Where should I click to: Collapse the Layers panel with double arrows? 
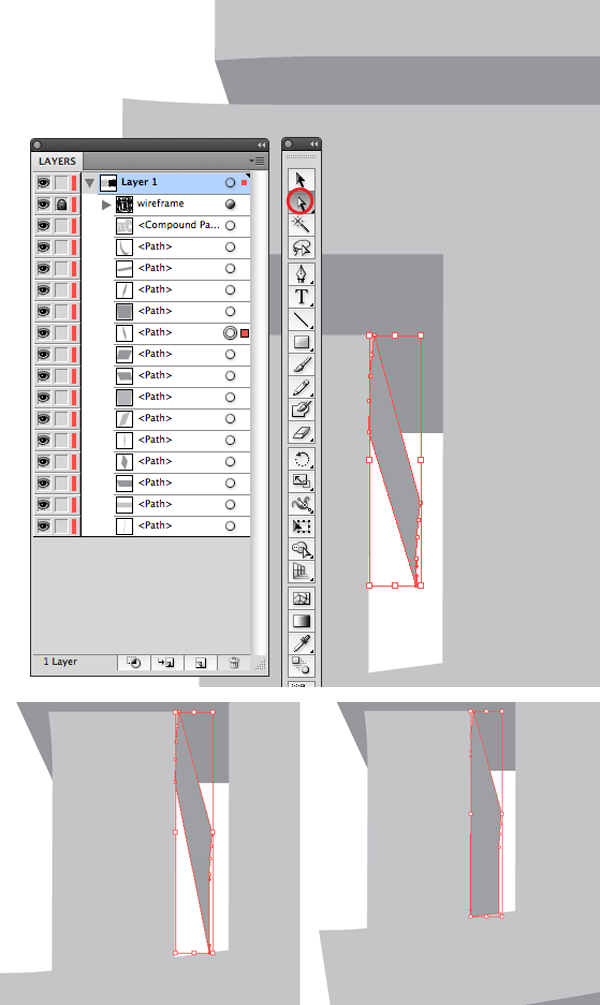pyautogui.click(x=261, y=145)
